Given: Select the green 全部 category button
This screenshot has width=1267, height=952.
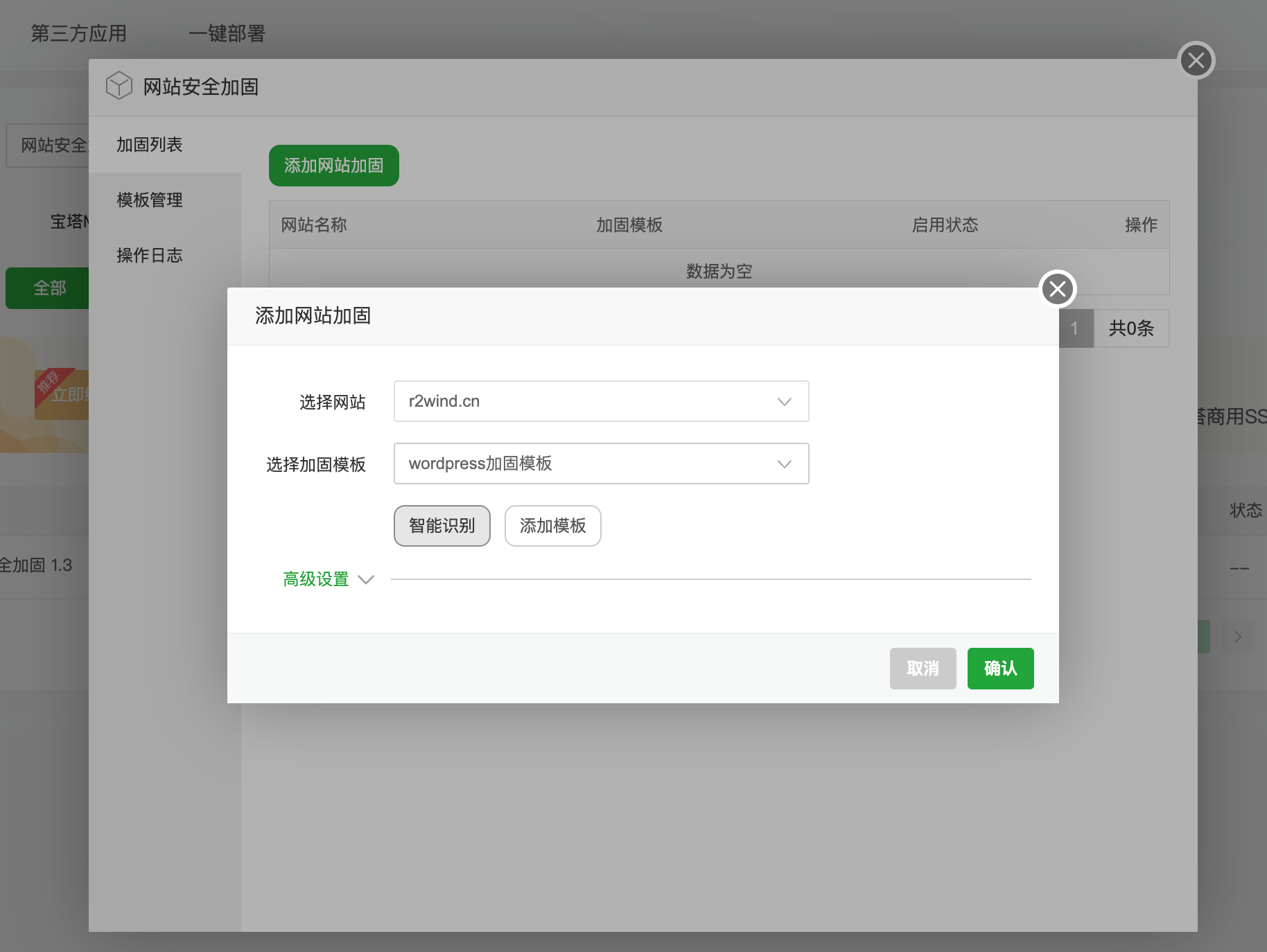Looking at the screenshot, I should (x=47, y=288).
